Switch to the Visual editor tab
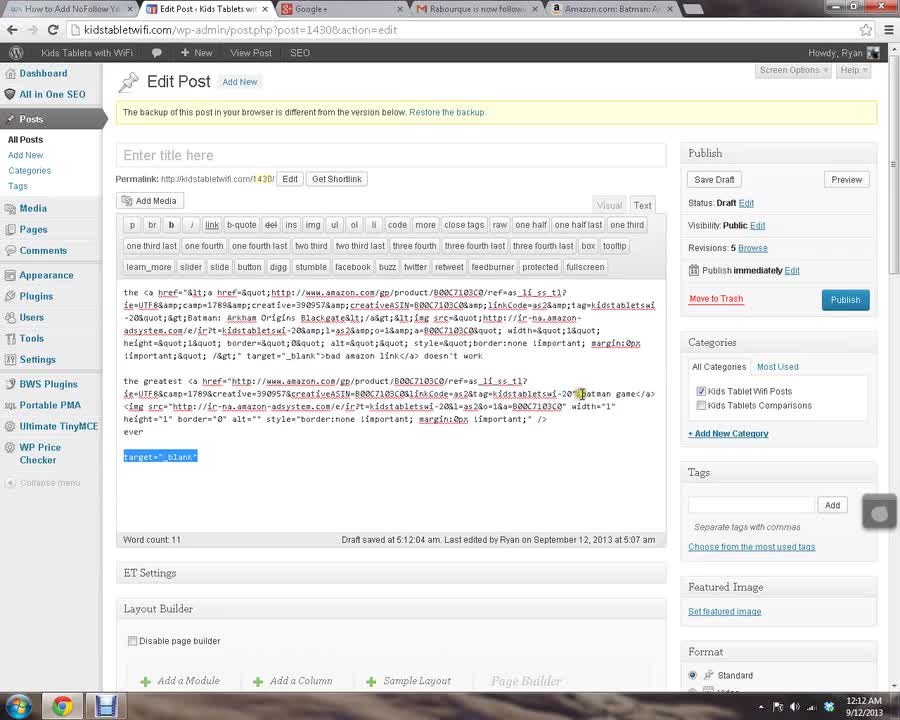The height and width of the screenshot is (720, 900). point(609,205)
